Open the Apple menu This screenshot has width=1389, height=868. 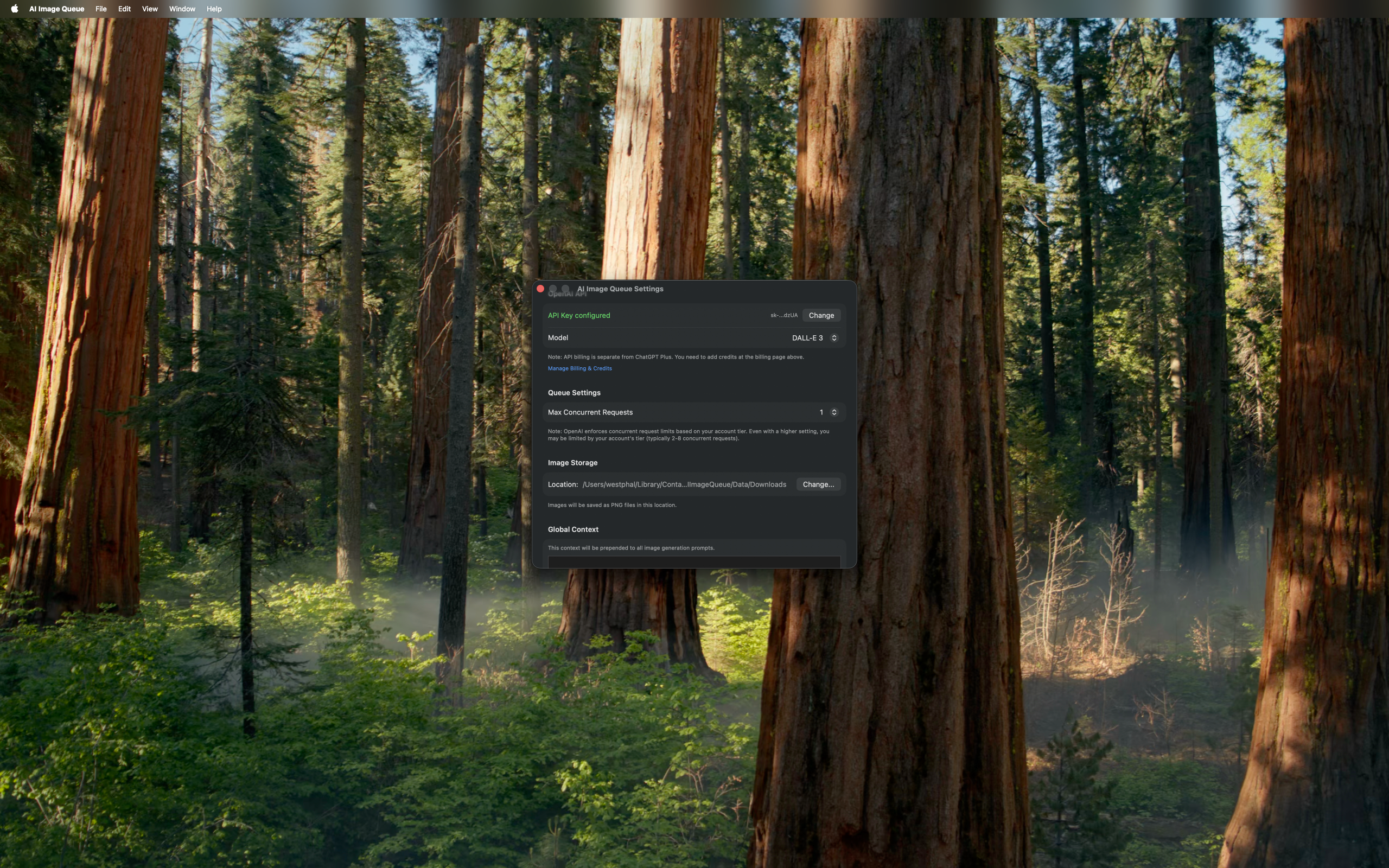coord(14,9)
